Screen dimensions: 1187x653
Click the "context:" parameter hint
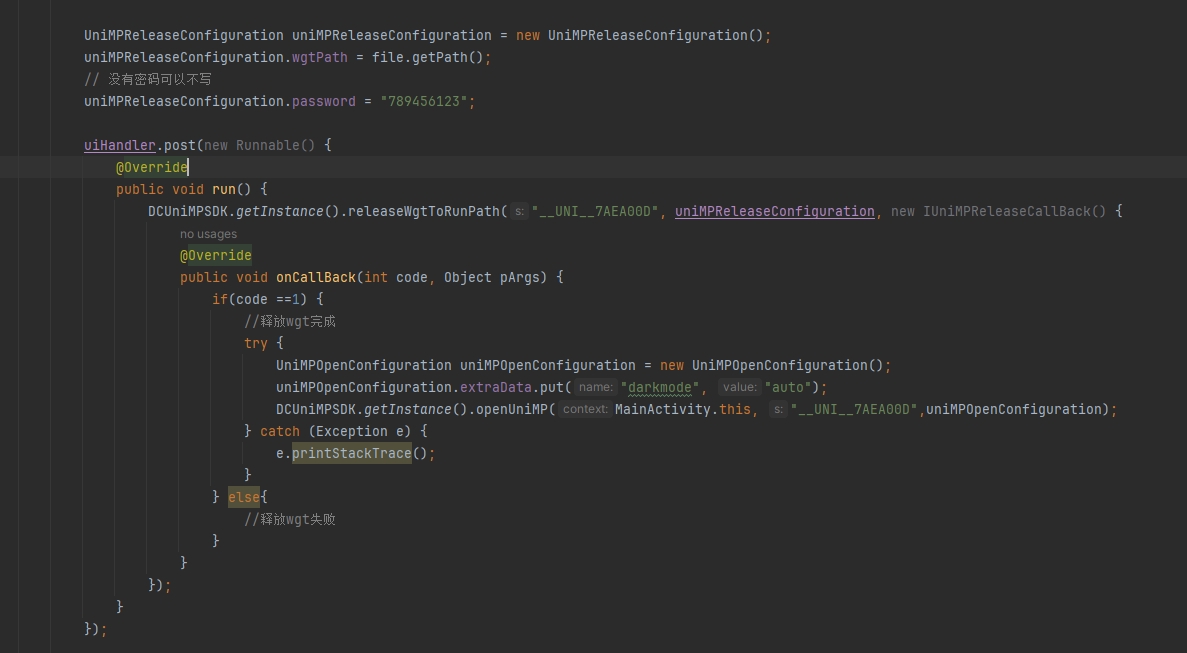585,409
